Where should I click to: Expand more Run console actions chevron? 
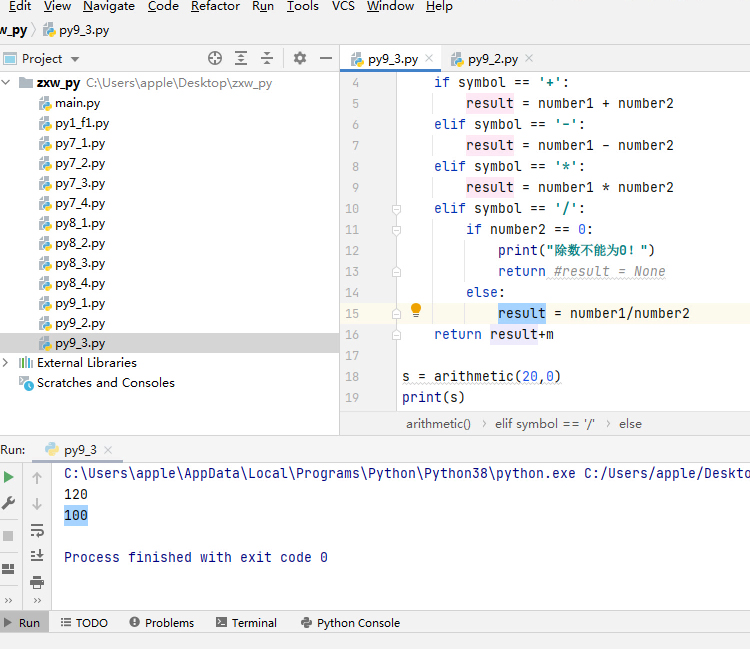(x=37, y=600)
